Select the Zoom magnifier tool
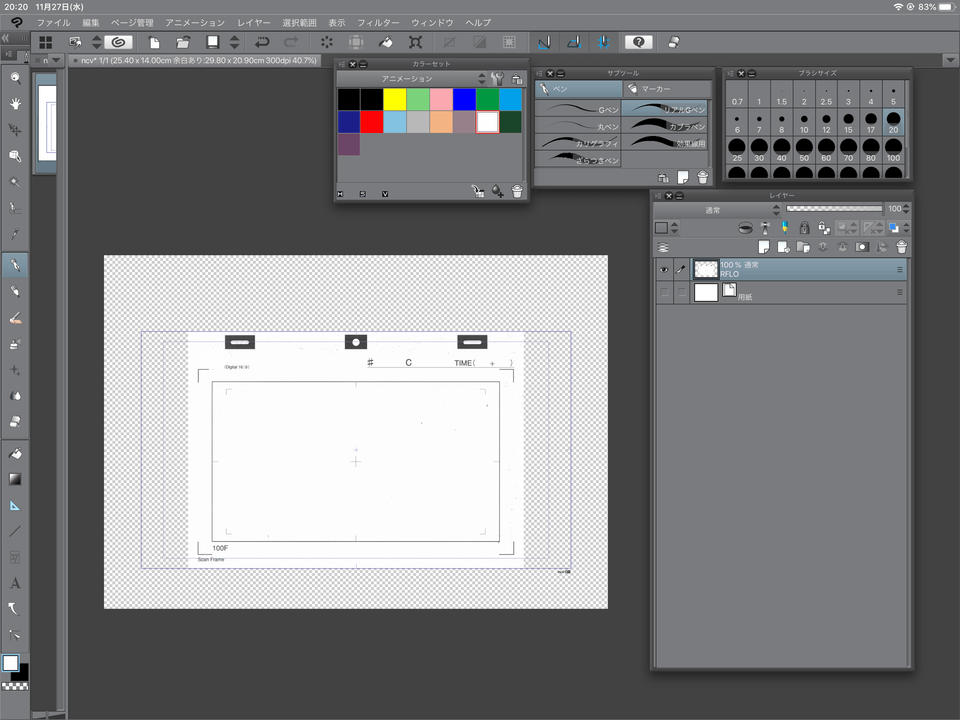The image size is (960, 720). tap(15, 78)
